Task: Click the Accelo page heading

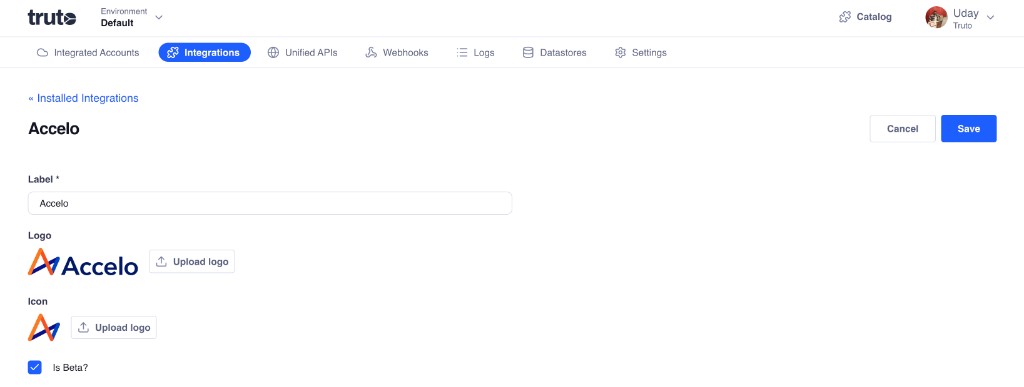Action: pyautogui.click(x=54, y=129)
